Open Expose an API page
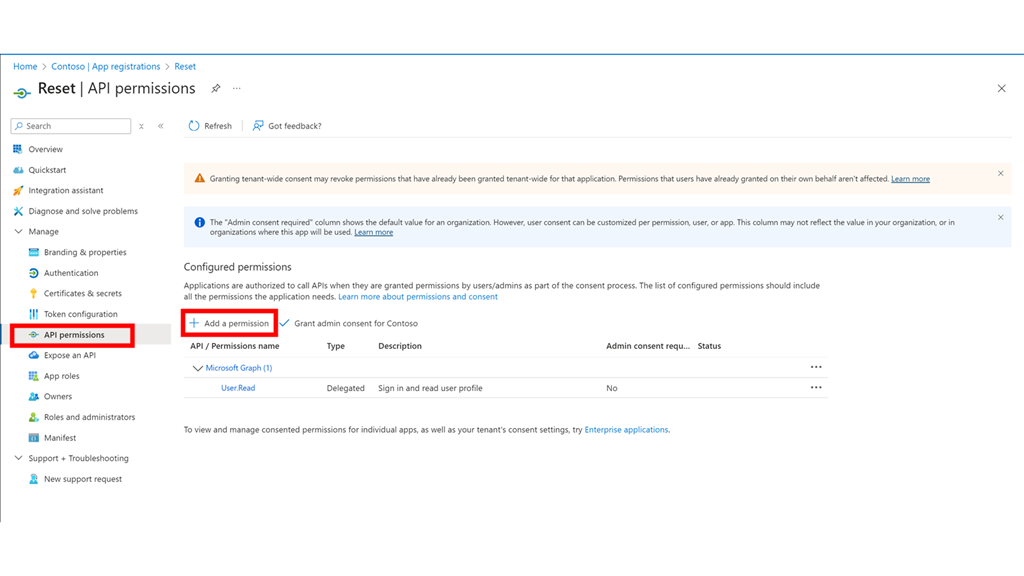Viewport: 1024px width, 576px height. click(69, 355)
